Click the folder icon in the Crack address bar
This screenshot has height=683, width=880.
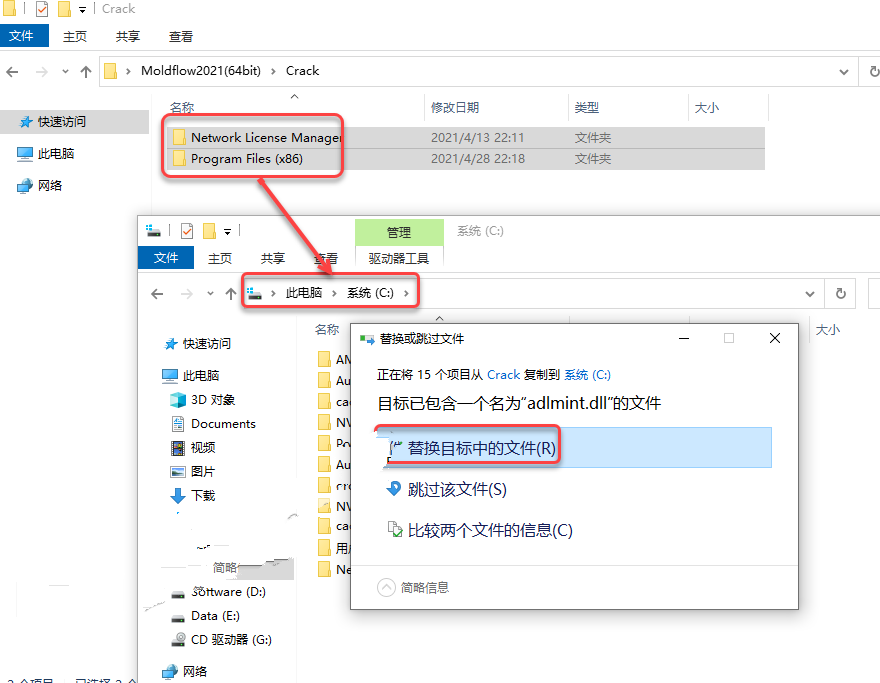(111, 71)
